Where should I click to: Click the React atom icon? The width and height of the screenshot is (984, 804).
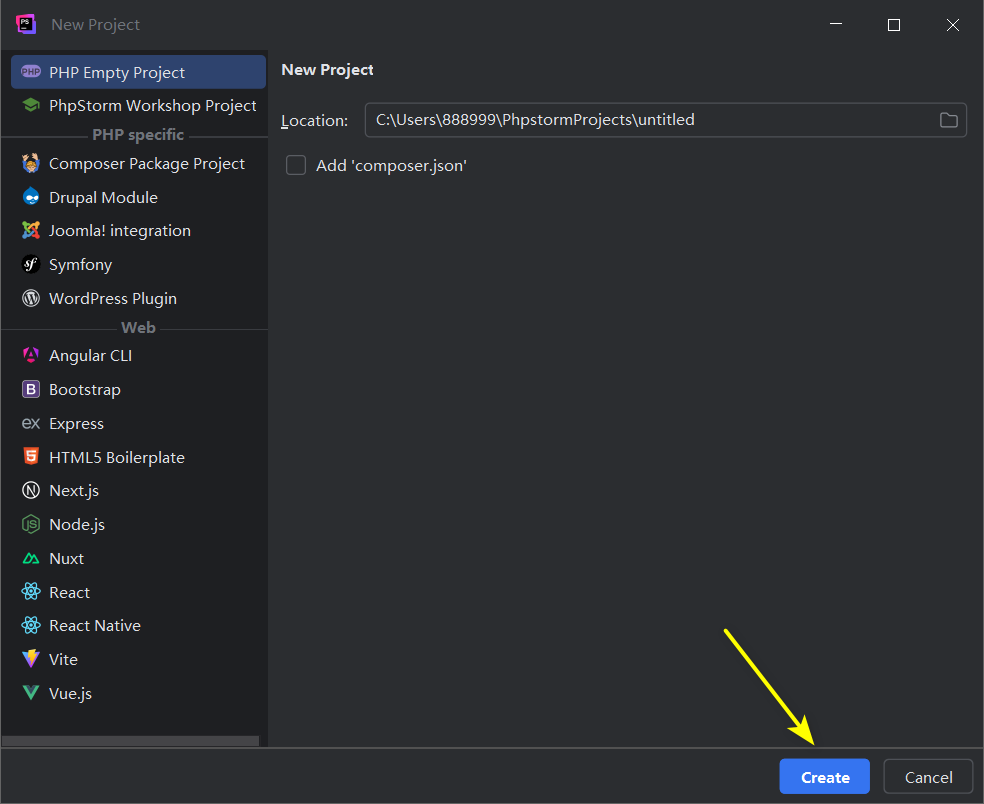(31, 592)
